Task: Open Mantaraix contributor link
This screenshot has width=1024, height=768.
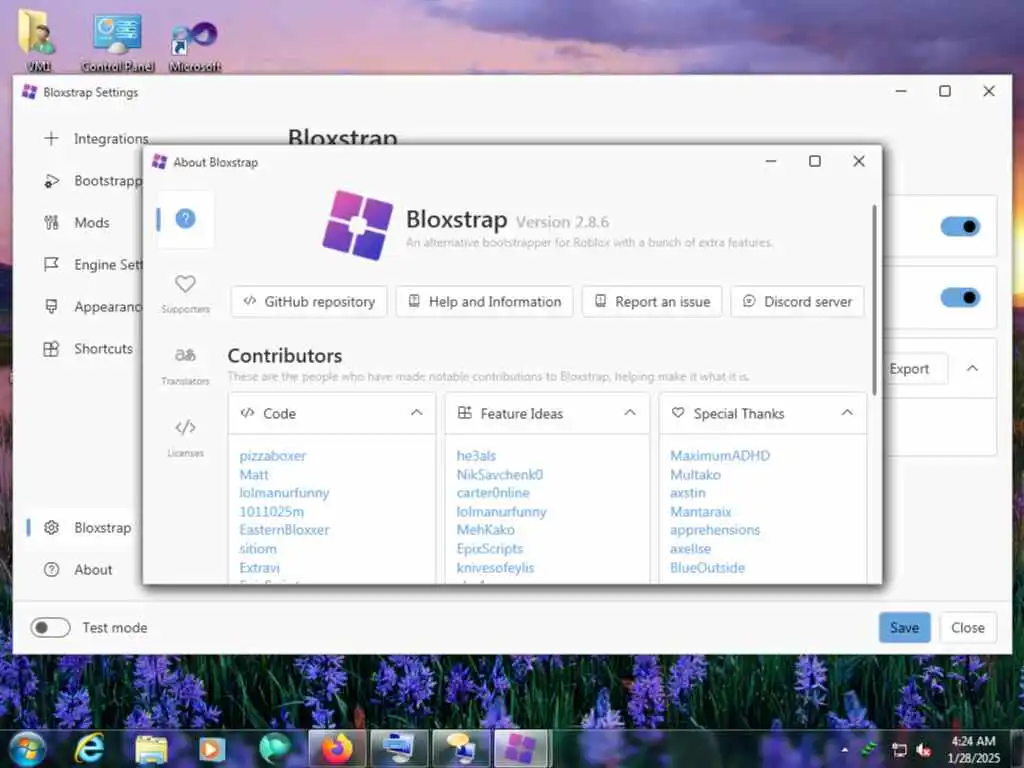Action: pyautogui.click(x=701, y=511)
